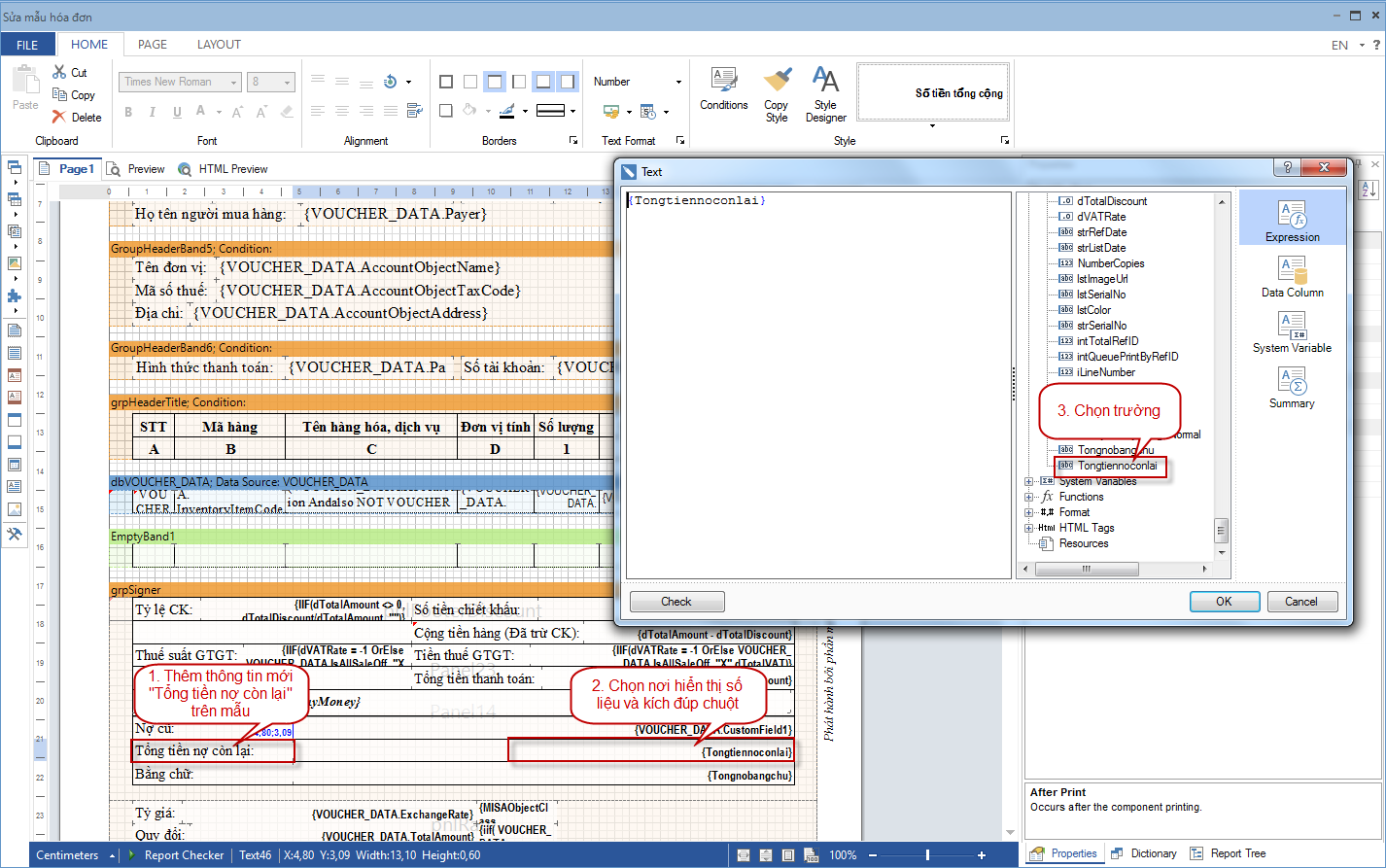Click the Report Checker status bar icon
The image size is (1386, 868).
[134, 855]
